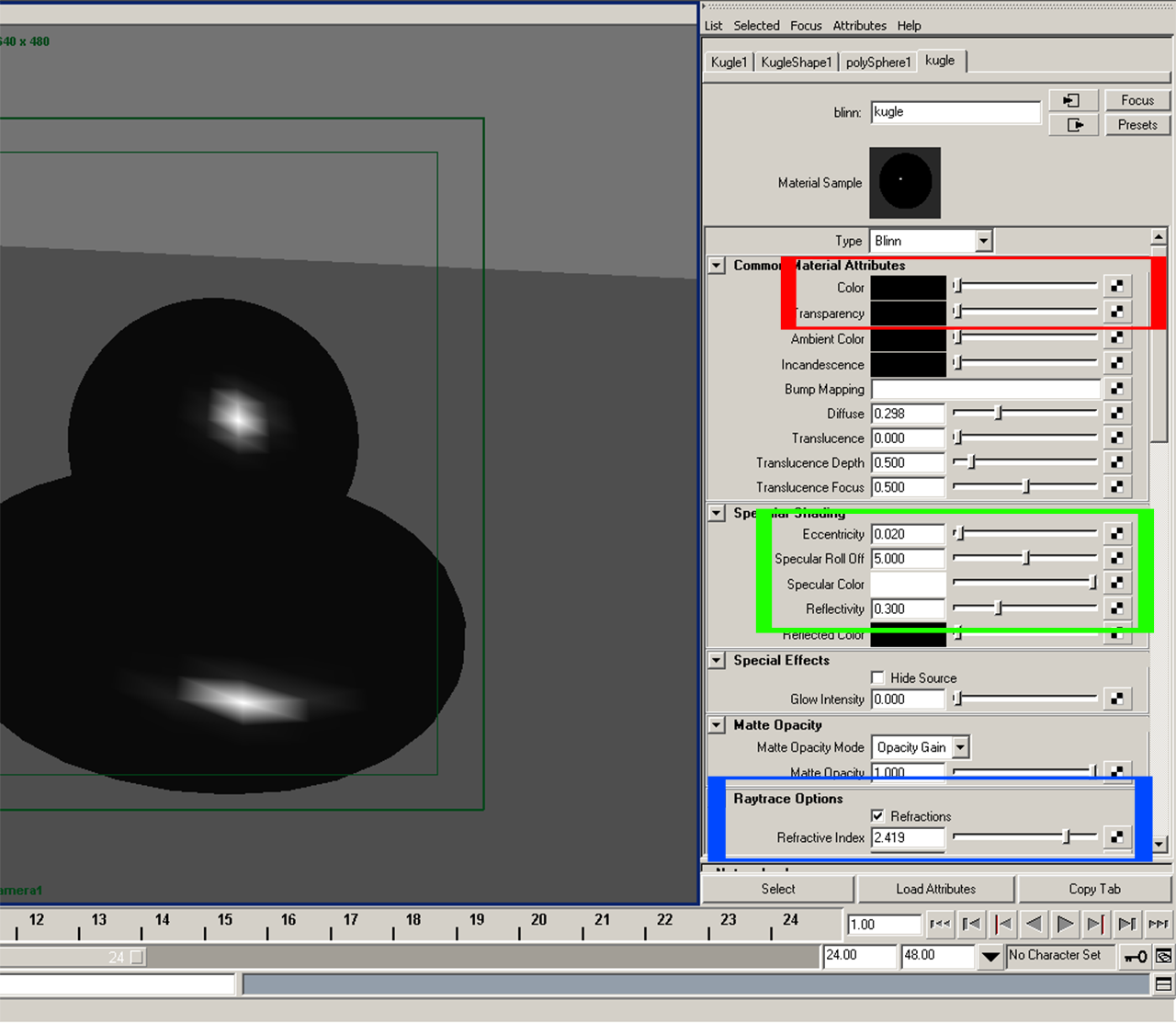Click the map button for Ambient Color

coord(1116,338)
